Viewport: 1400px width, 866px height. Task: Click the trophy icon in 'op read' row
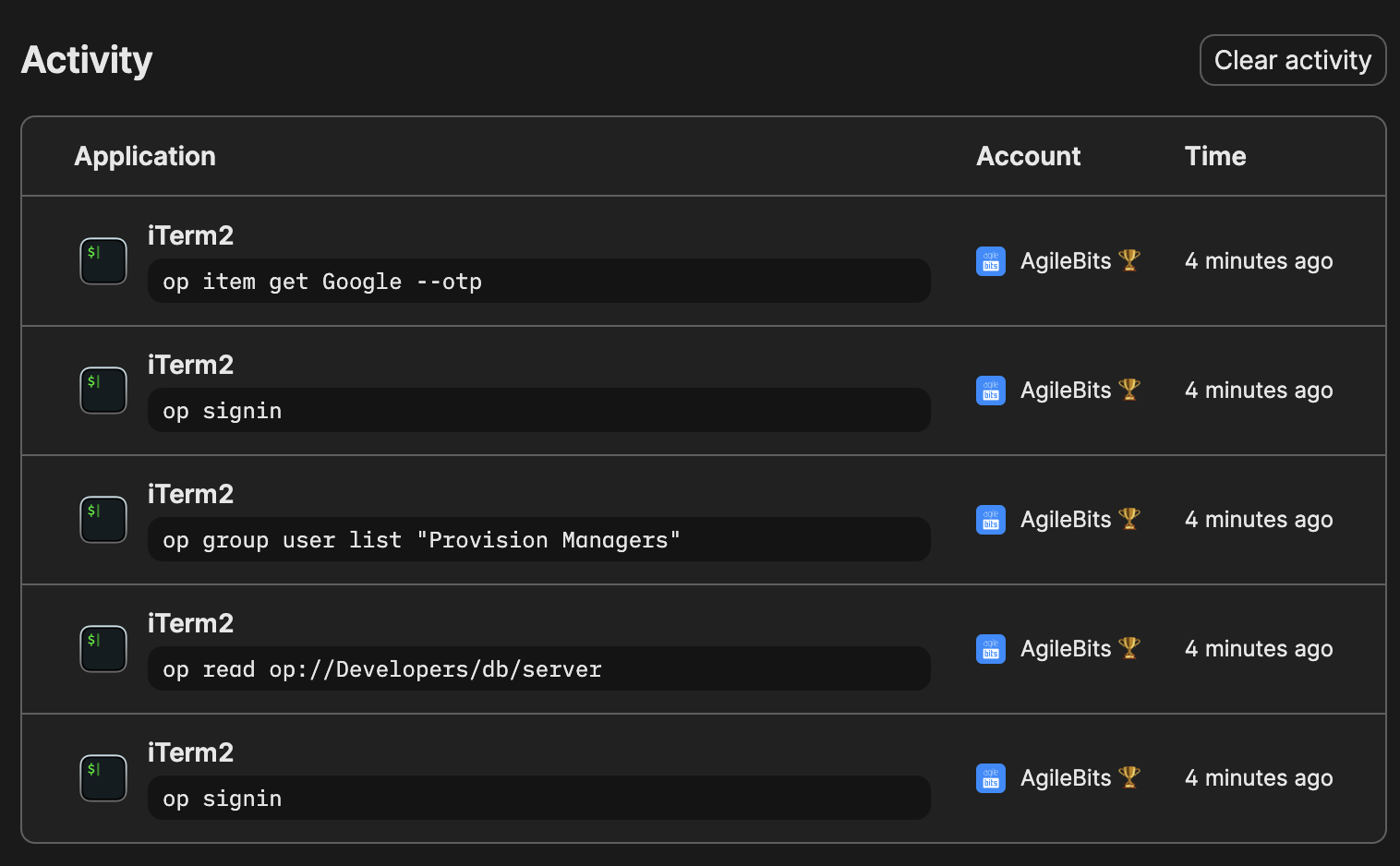point(1129,648)
